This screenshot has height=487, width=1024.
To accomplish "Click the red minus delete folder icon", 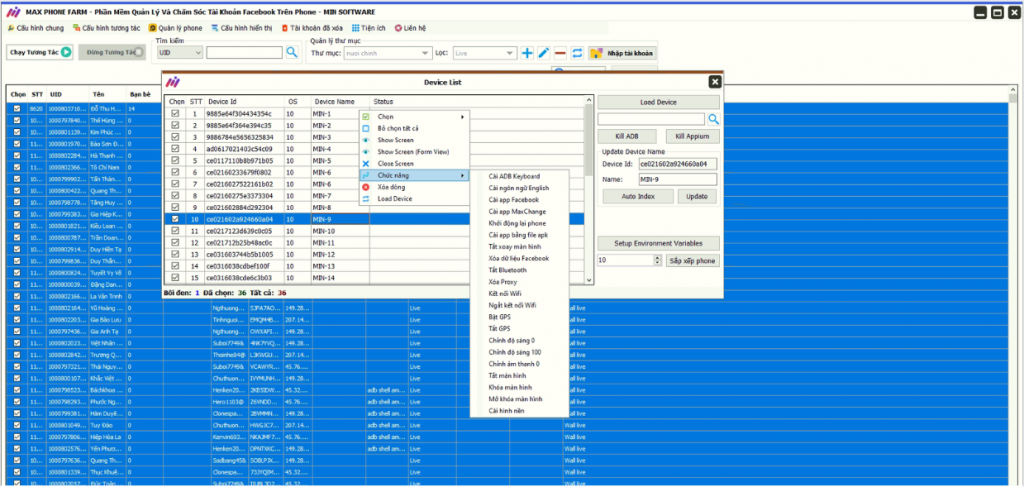I will click(x=560, y=53).
